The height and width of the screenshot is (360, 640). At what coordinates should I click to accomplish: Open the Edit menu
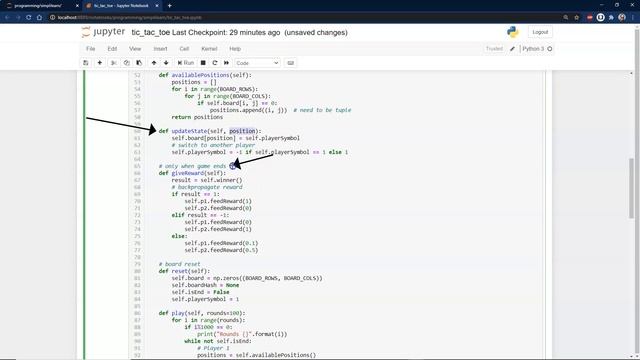(112, 49)
